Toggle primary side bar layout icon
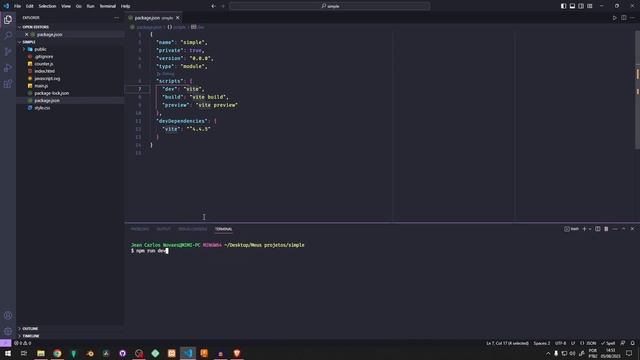 pos(563,6)
